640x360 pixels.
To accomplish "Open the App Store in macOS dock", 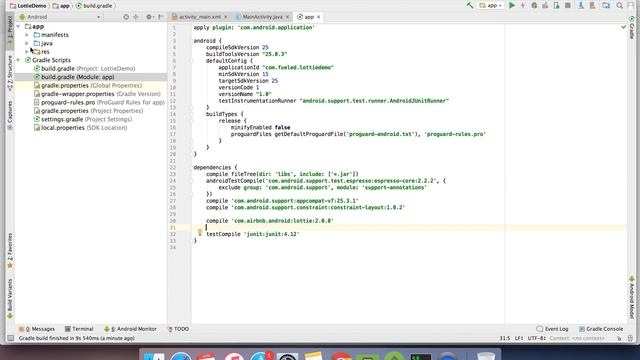I will 260,357.
